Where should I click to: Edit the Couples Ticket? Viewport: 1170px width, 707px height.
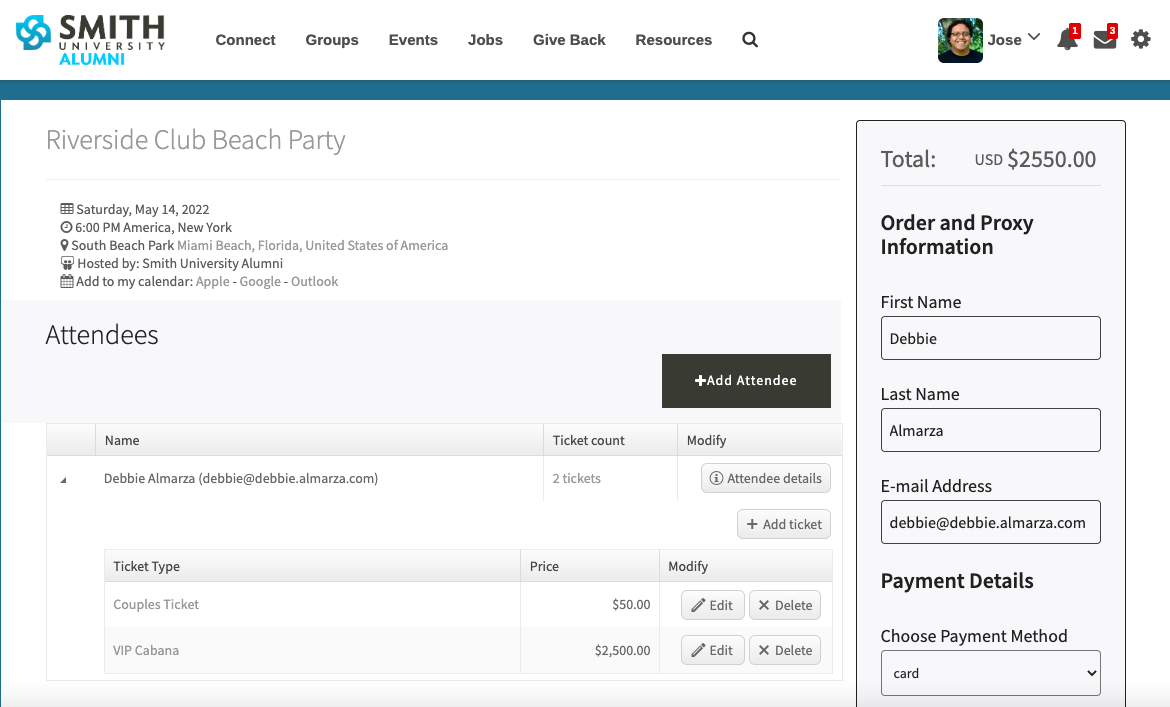tap(713, 605)
